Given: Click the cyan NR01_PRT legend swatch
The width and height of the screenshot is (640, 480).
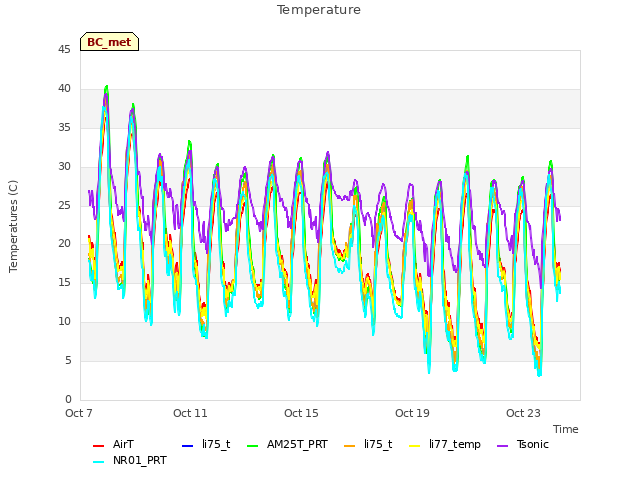Looking at the screenshot, I should click(x=98, y=462).
